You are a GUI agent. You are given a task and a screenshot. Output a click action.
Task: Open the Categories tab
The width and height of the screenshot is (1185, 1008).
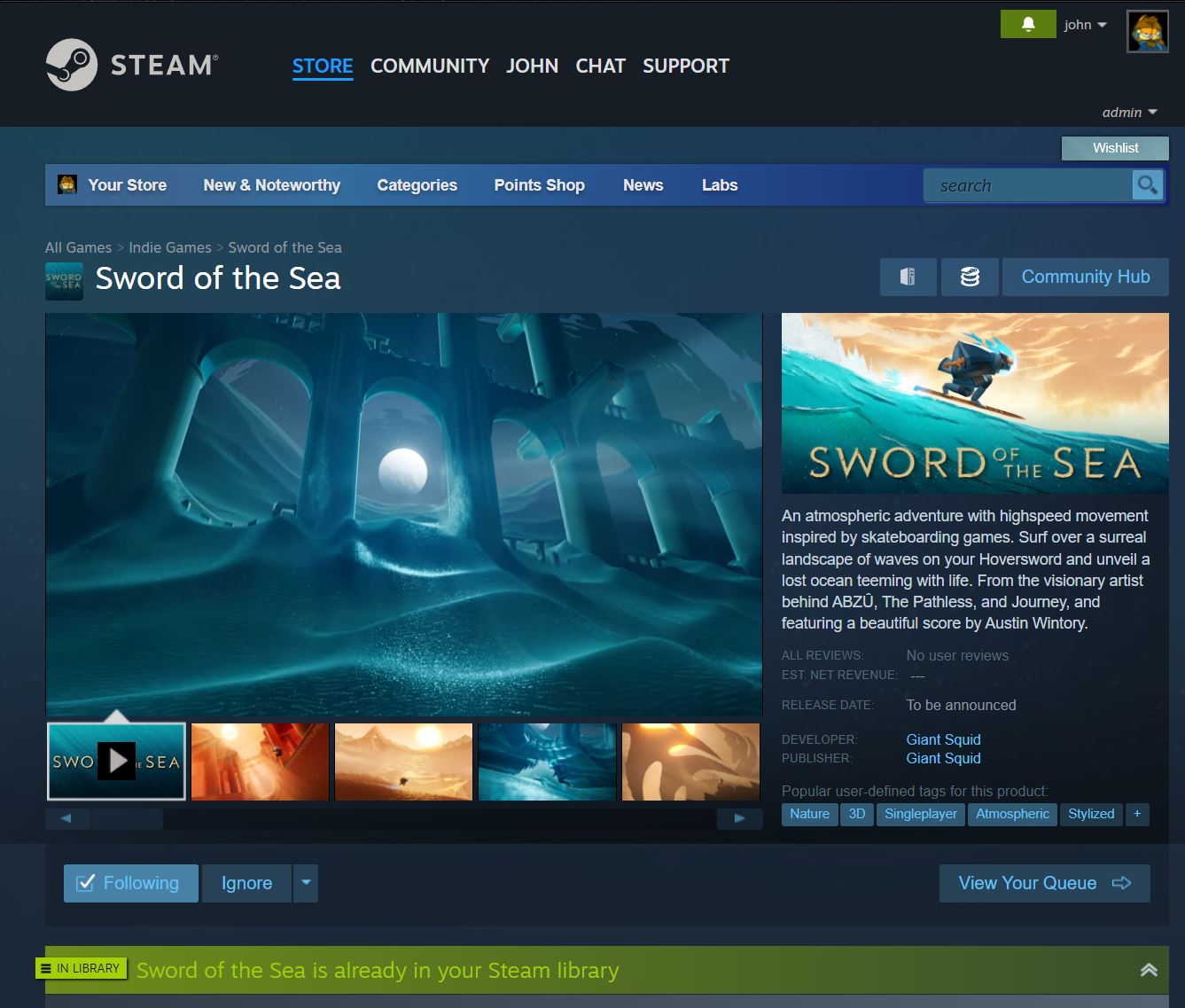pyautogui.click(x=417, y=185)
